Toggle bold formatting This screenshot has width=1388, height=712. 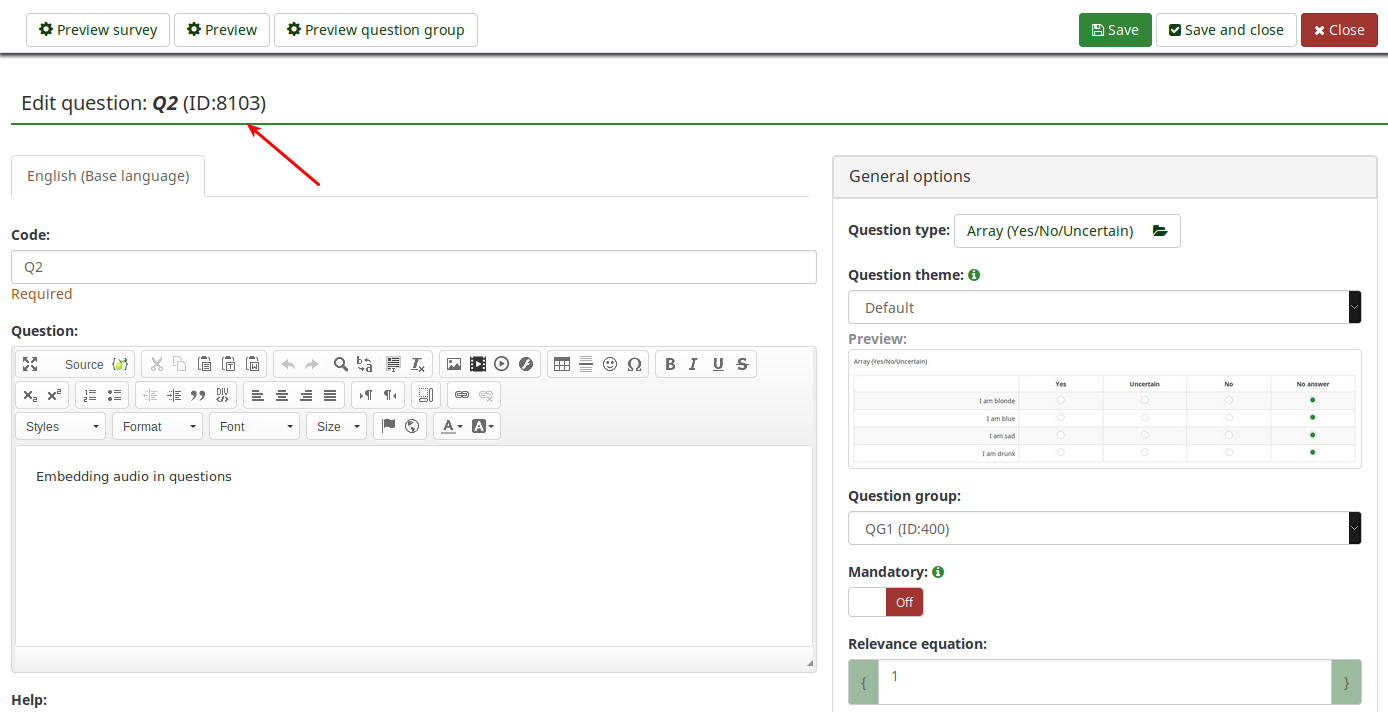tap(670, 365)
